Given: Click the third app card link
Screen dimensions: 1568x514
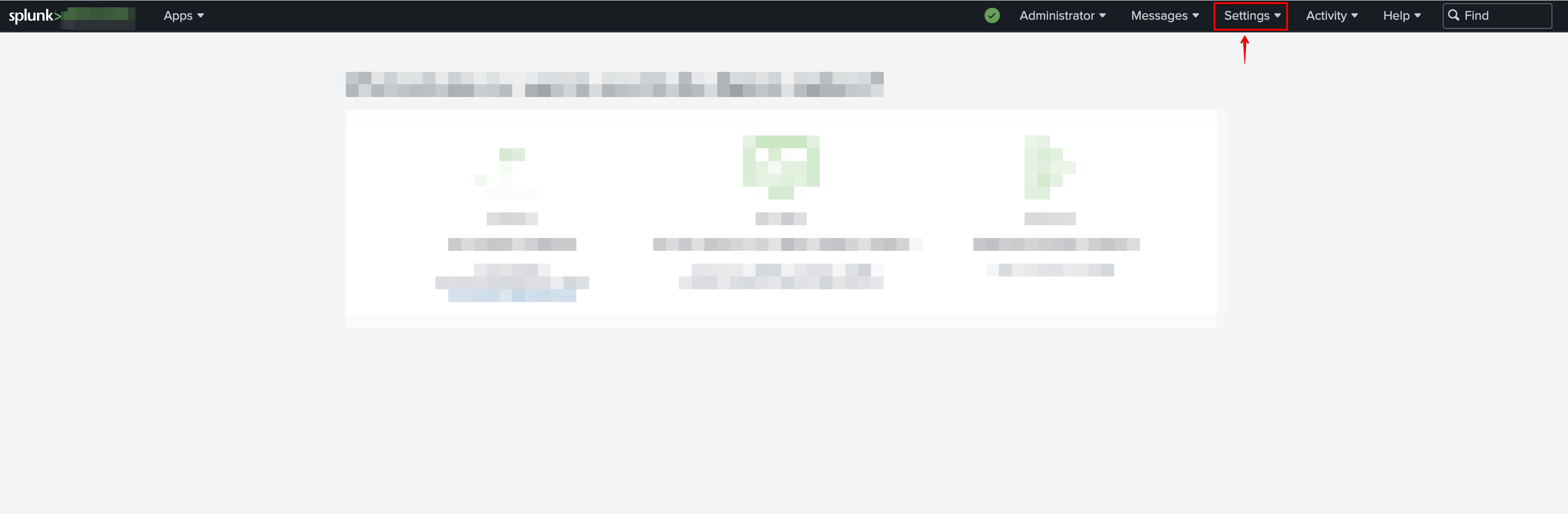Looking at the screenshot, I should pos(1054,270).
